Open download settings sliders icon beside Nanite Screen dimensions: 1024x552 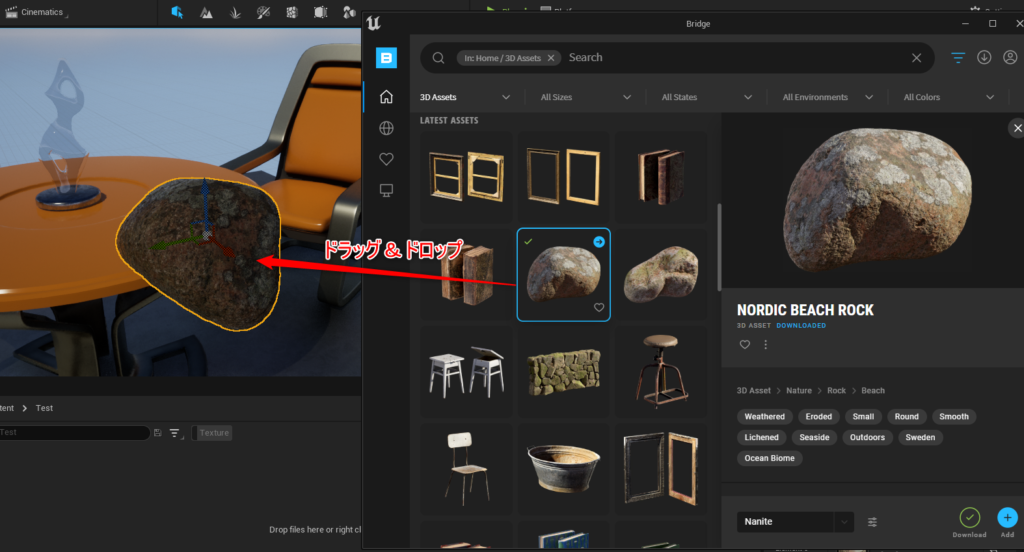pyautogui.click(x=872, y=522)
